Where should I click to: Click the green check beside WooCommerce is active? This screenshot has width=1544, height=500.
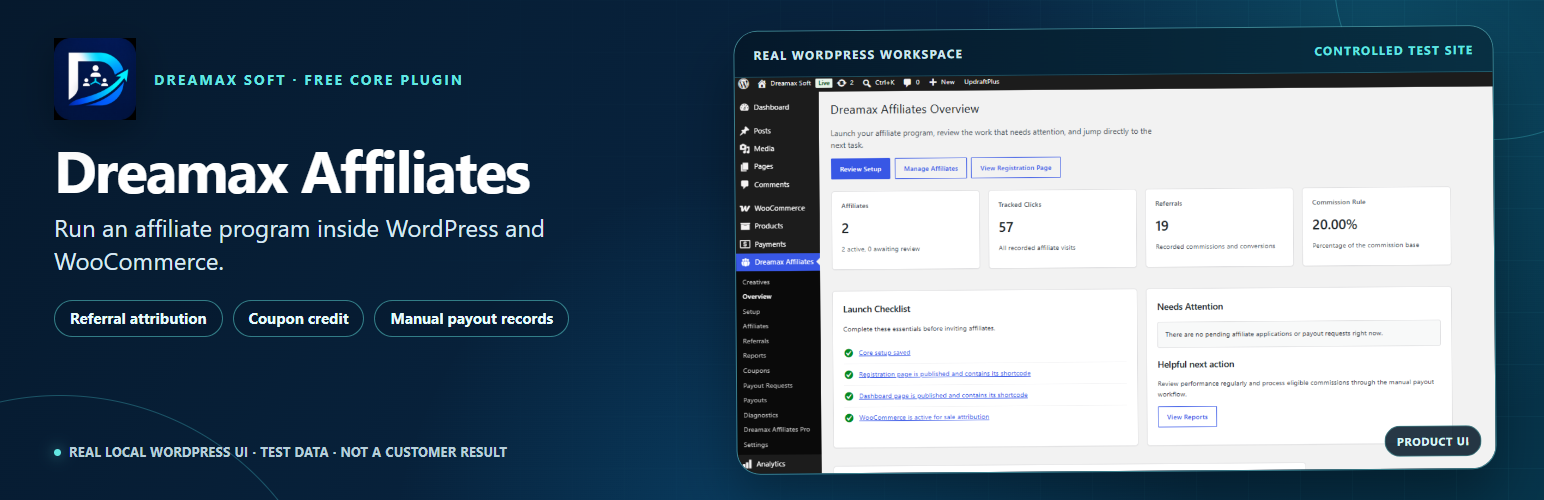pos(848,417)
